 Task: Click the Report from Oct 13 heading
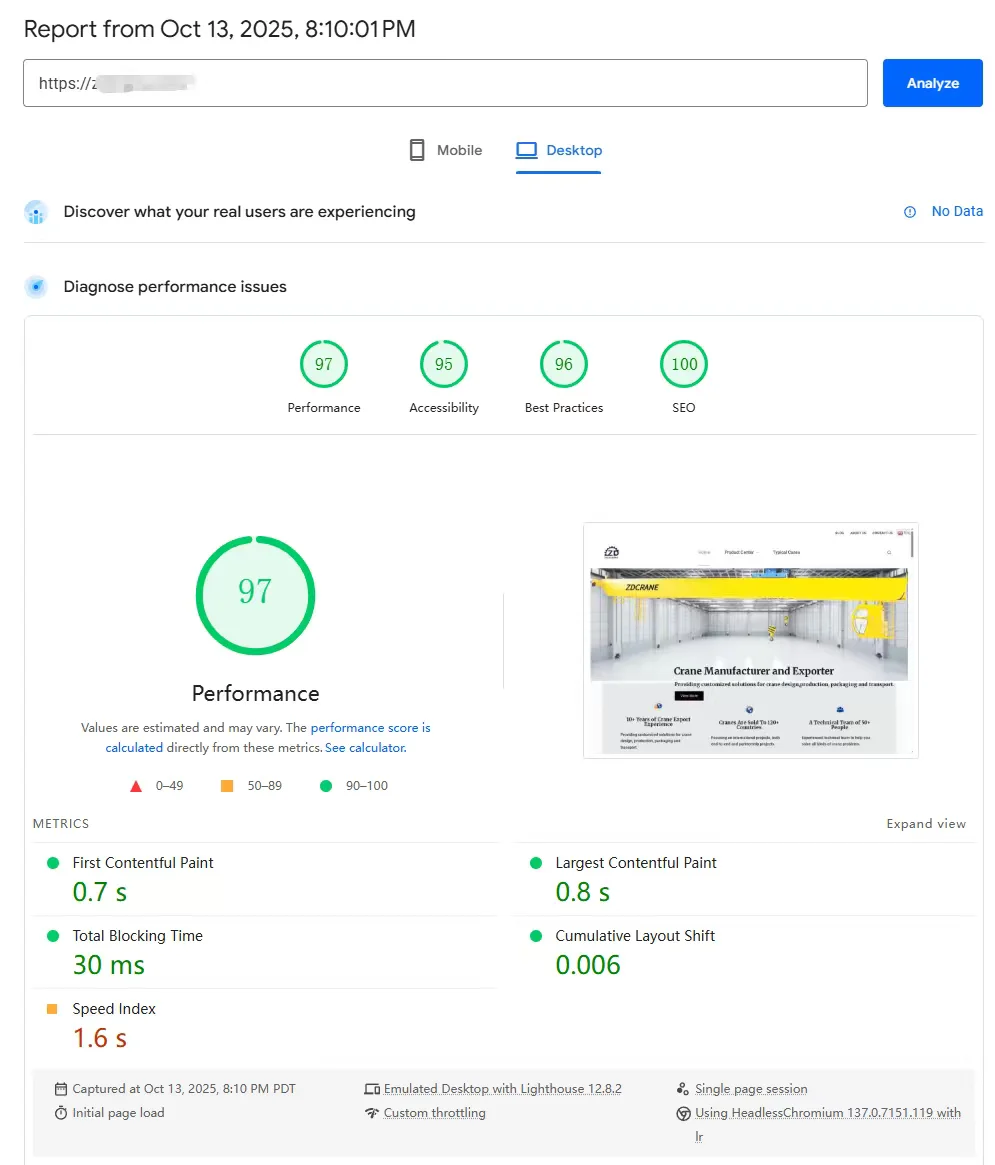coord(219,28)
